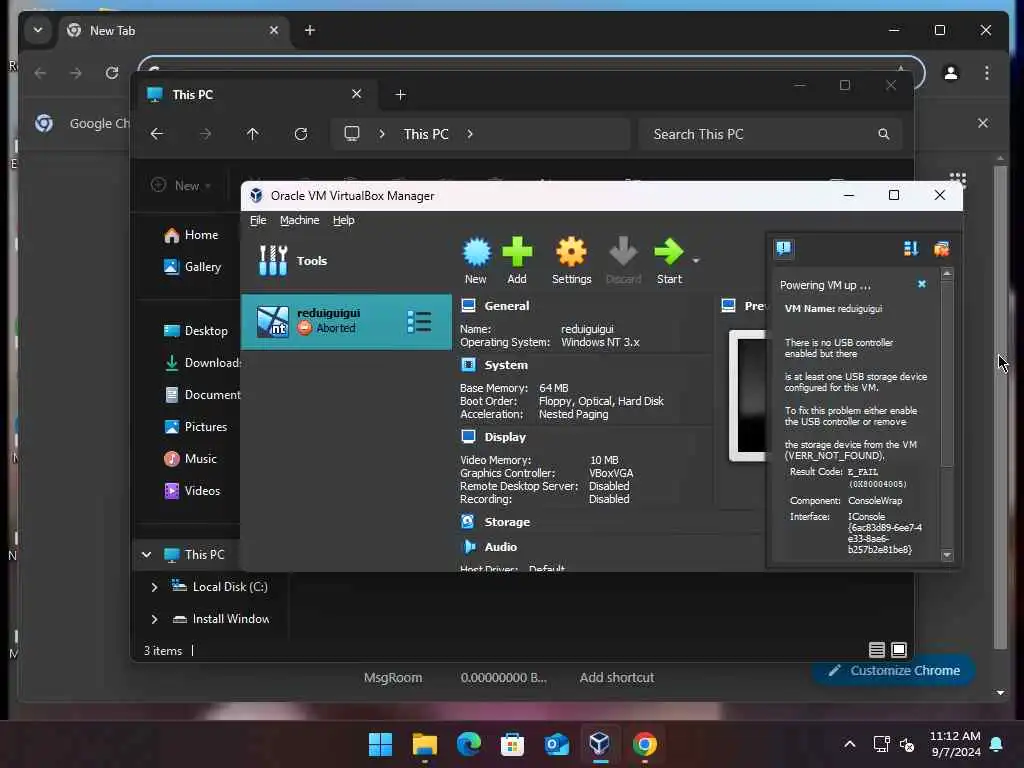
Task: Show hidden system tray icons
Action: (x=850, y=744)
